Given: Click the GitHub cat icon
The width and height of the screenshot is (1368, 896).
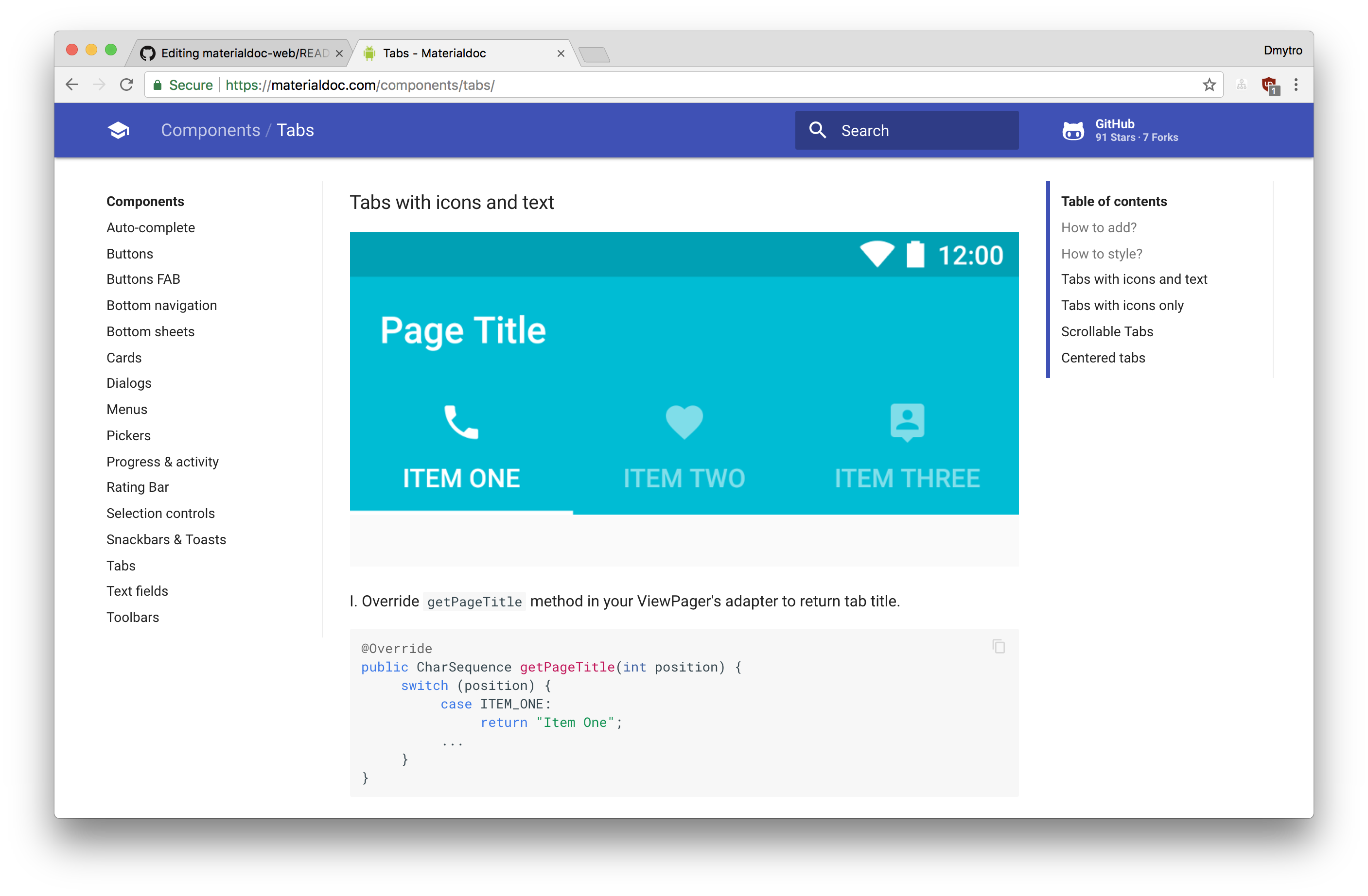Looking at the screenshot, I should [1072, 131].
